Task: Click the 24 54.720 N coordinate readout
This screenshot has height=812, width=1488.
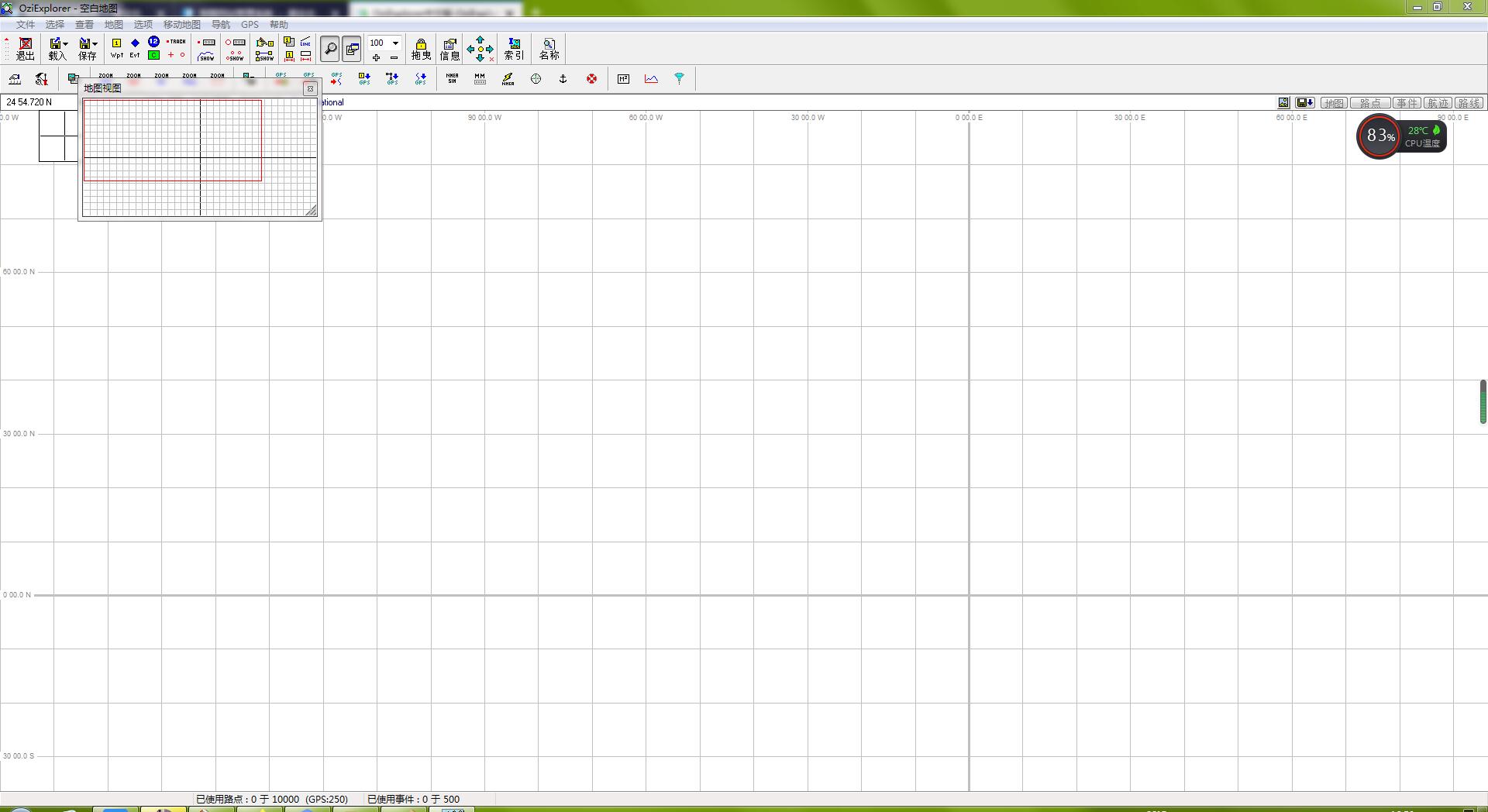Action: tap(29, 102)
